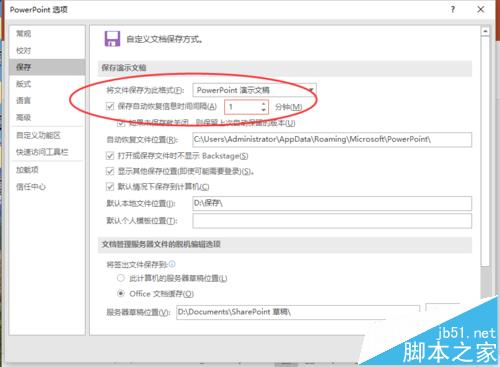Click the scrollbar up arrow

coord(485,31)
